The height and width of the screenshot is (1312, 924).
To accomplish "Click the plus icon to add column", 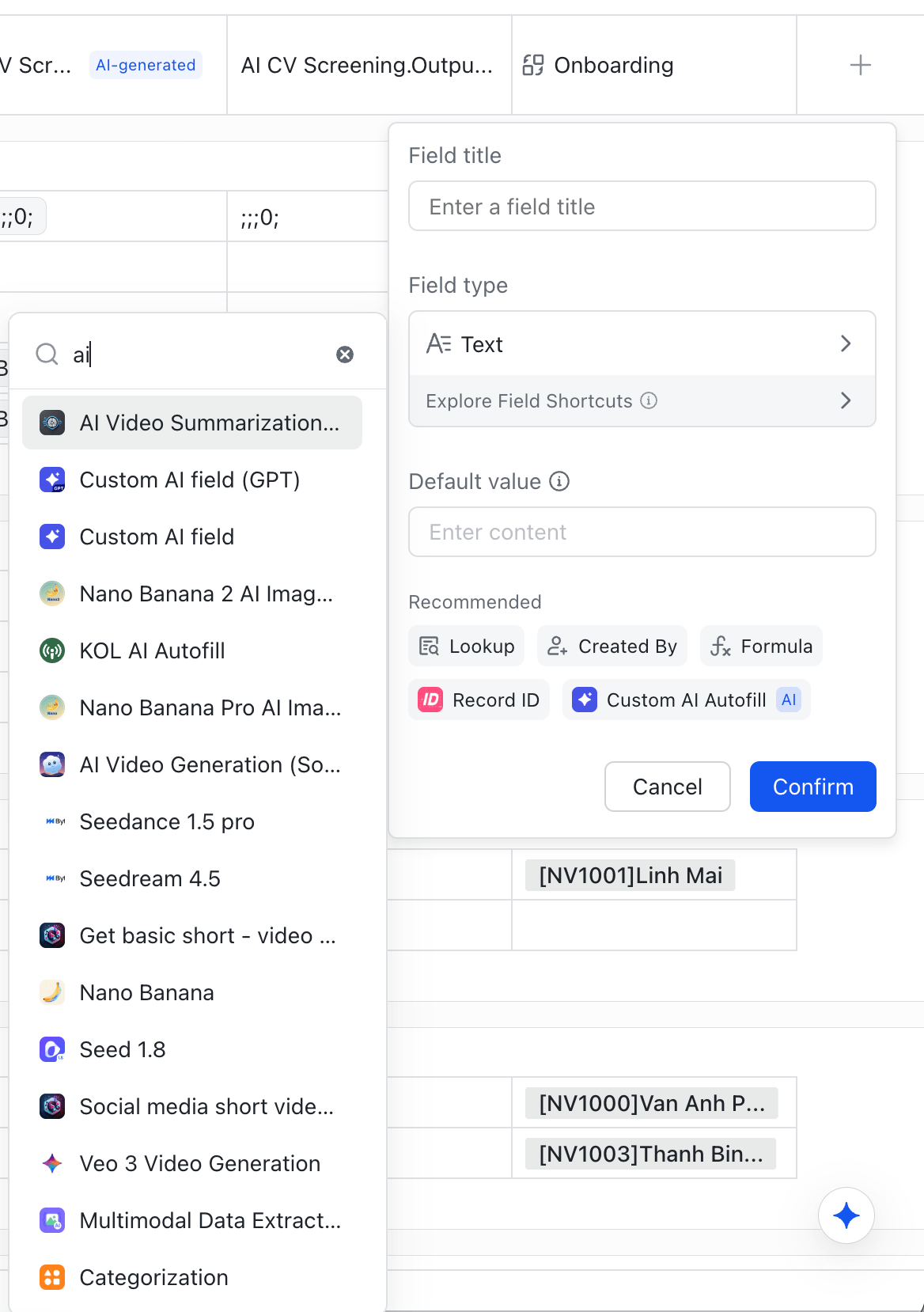I will click(x=861, y=65).
